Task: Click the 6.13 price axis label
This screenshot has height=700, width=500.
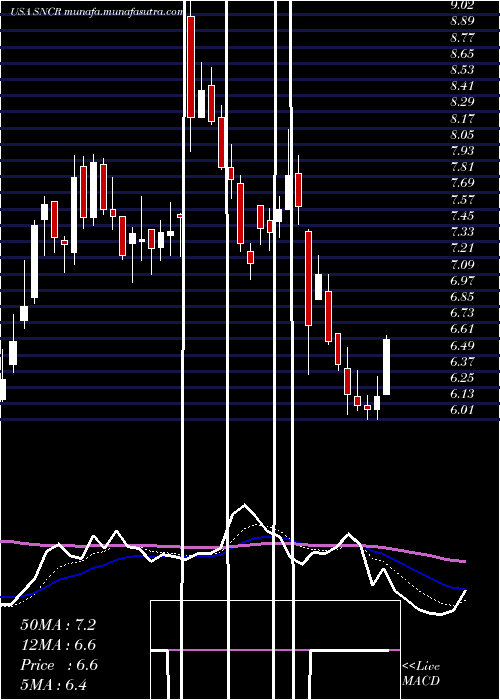Action: pos(462,394)
